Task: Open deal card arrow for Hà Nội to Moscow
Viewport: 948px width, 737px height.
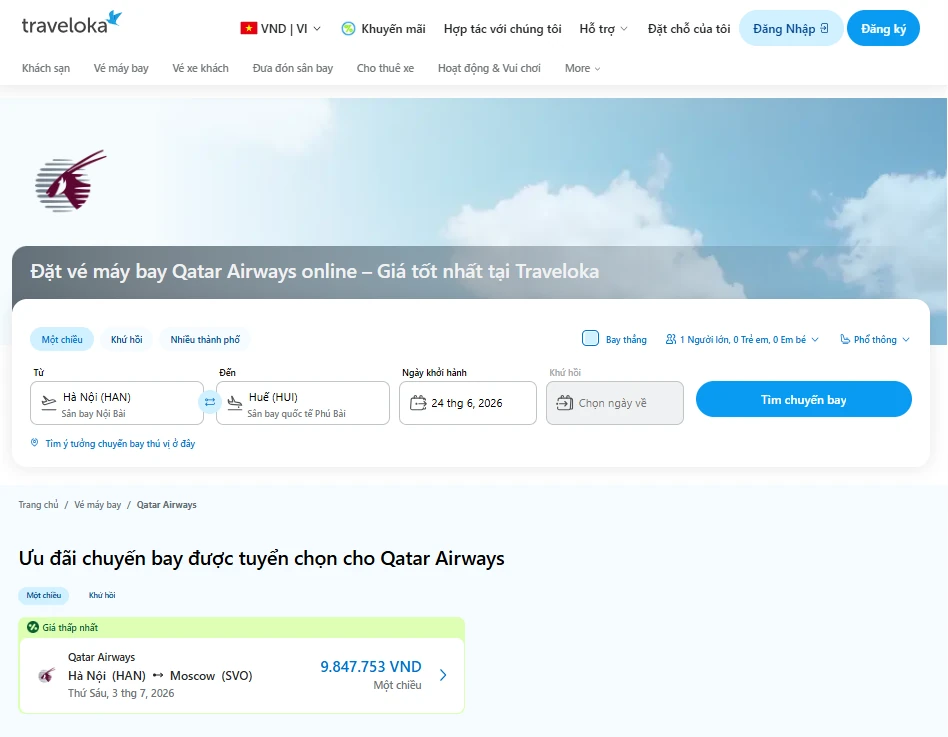Action: 443,675
